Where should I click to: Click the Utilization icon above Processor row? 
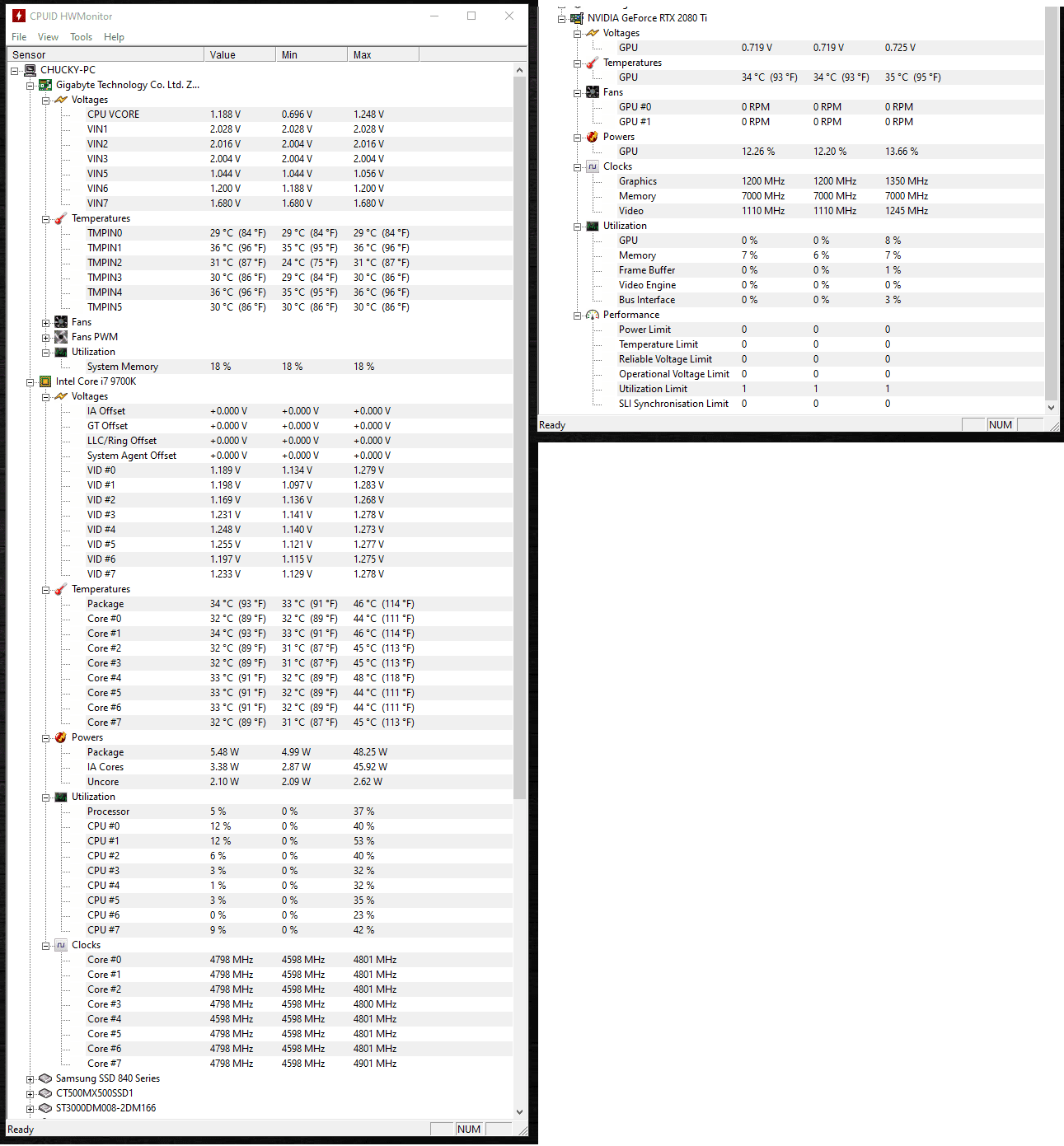coord(61,797)
